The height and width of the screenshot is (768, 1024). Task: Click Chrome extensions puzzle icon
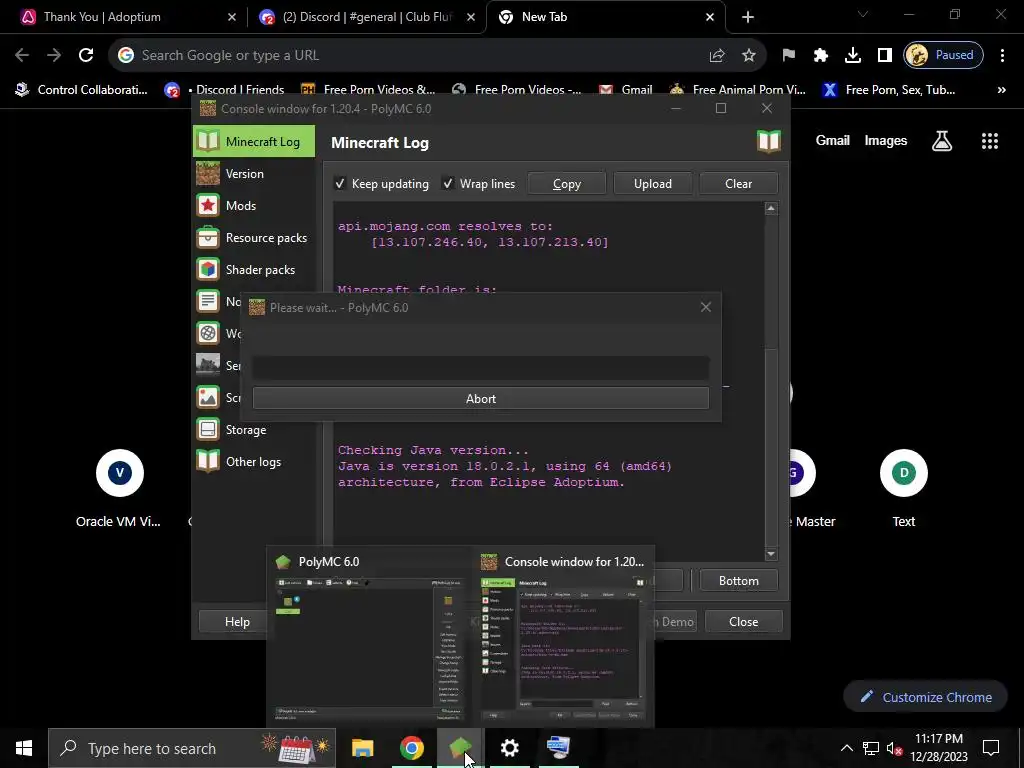point(821,56)
